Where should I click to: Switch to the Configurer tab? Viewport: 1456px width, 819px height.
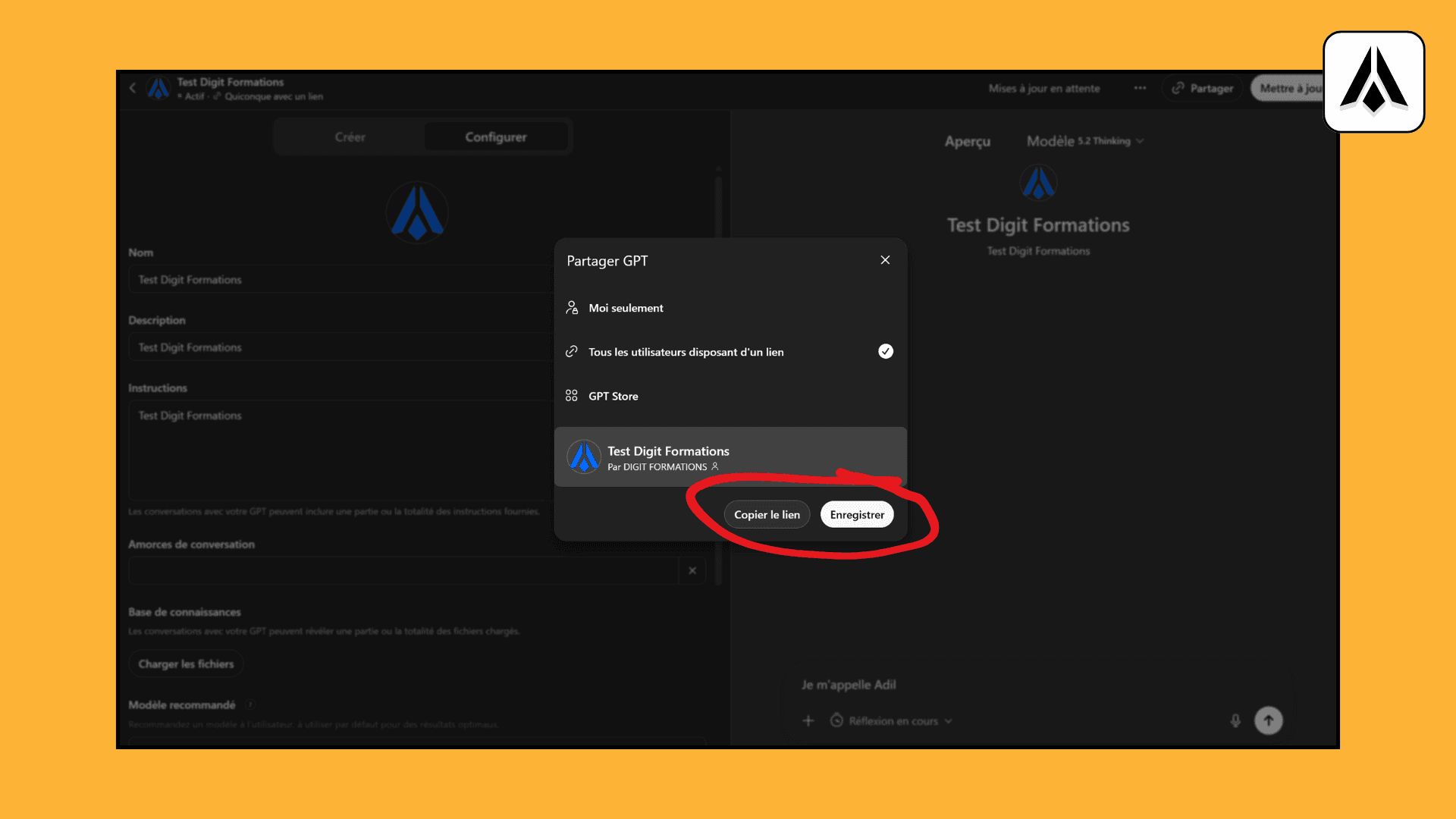point(495,137)
